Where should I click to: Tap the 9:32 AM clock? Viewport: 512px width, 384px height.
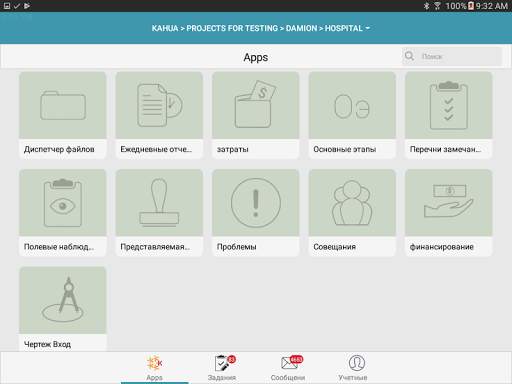point(492,6)
